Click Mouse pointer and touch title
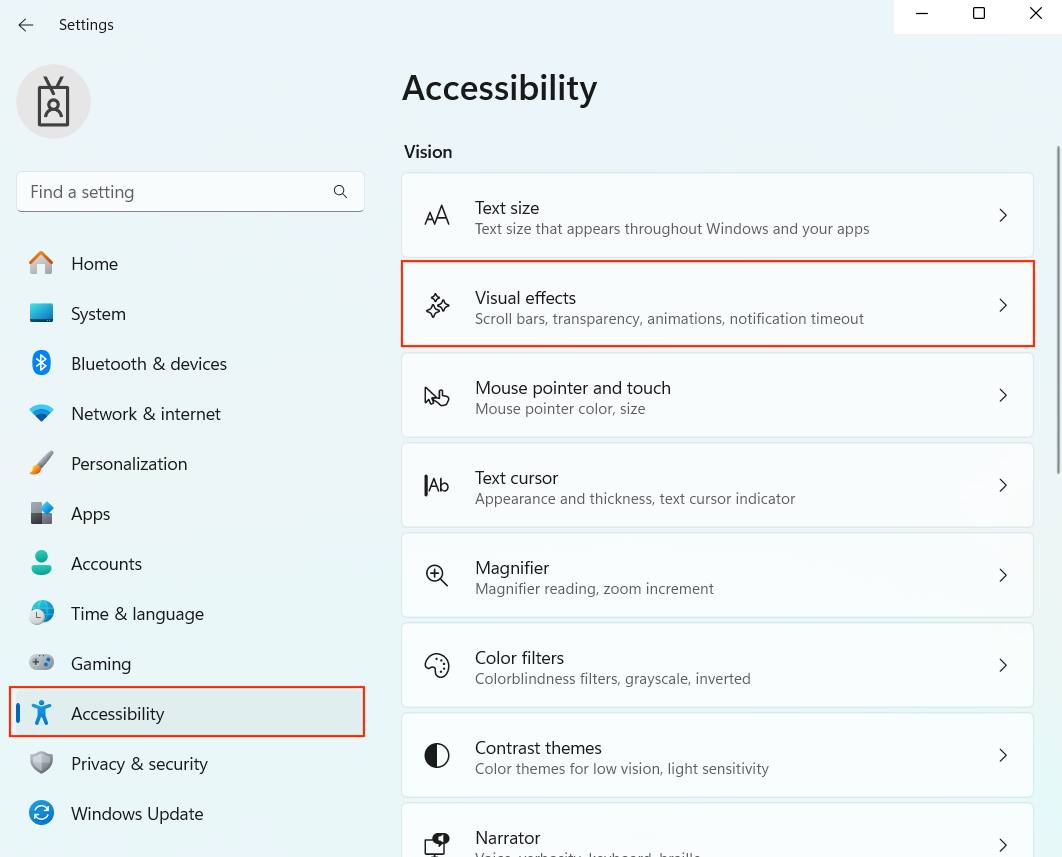Viewport: 1062px width, 857px height. coord(572,388)
